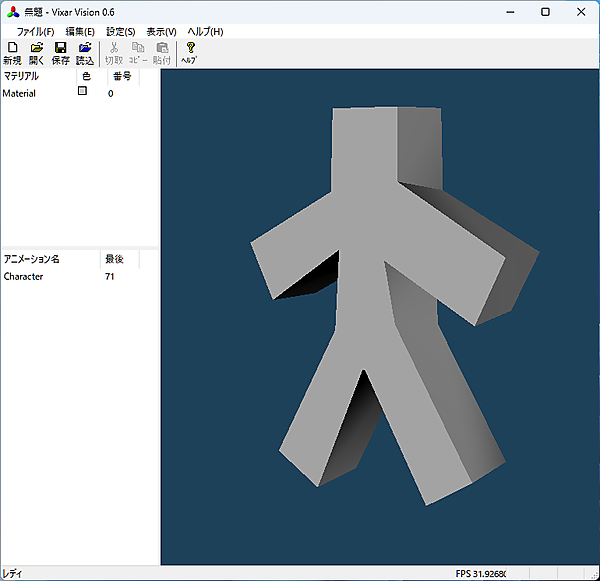Open the ヘルプ(H) menu

click(x=205, y=31)
